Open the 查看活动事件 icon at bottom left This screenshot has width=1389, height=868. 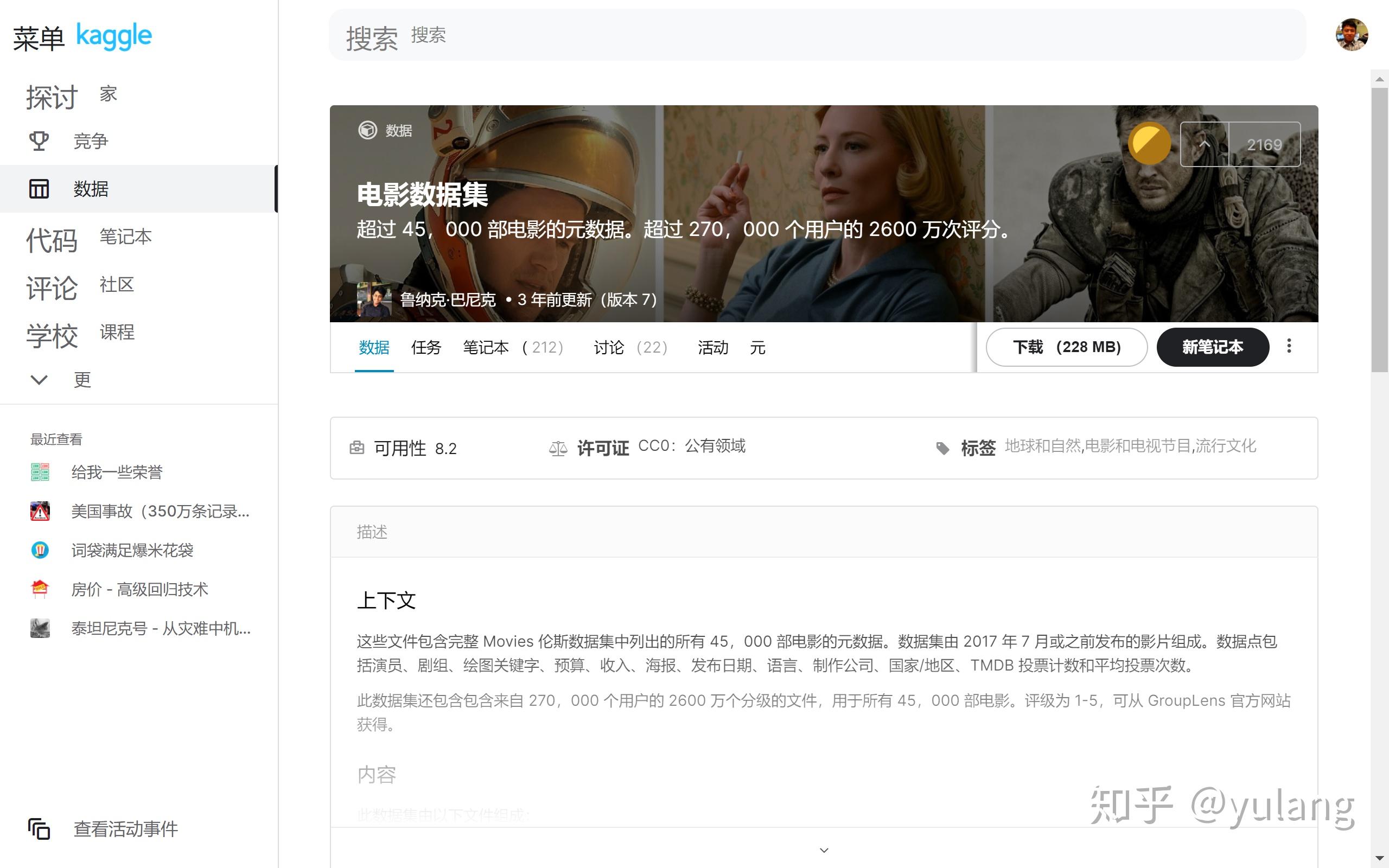(39, 829)
